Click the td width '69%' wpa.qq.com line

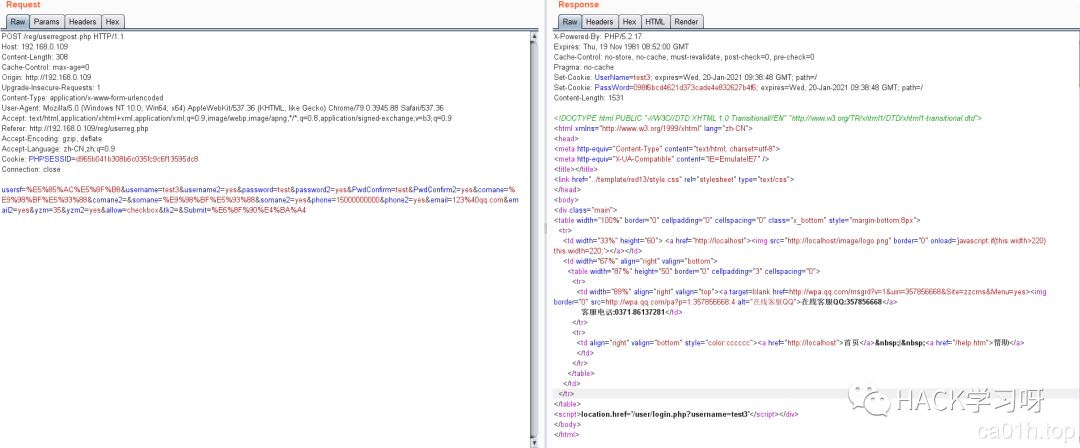800,296
